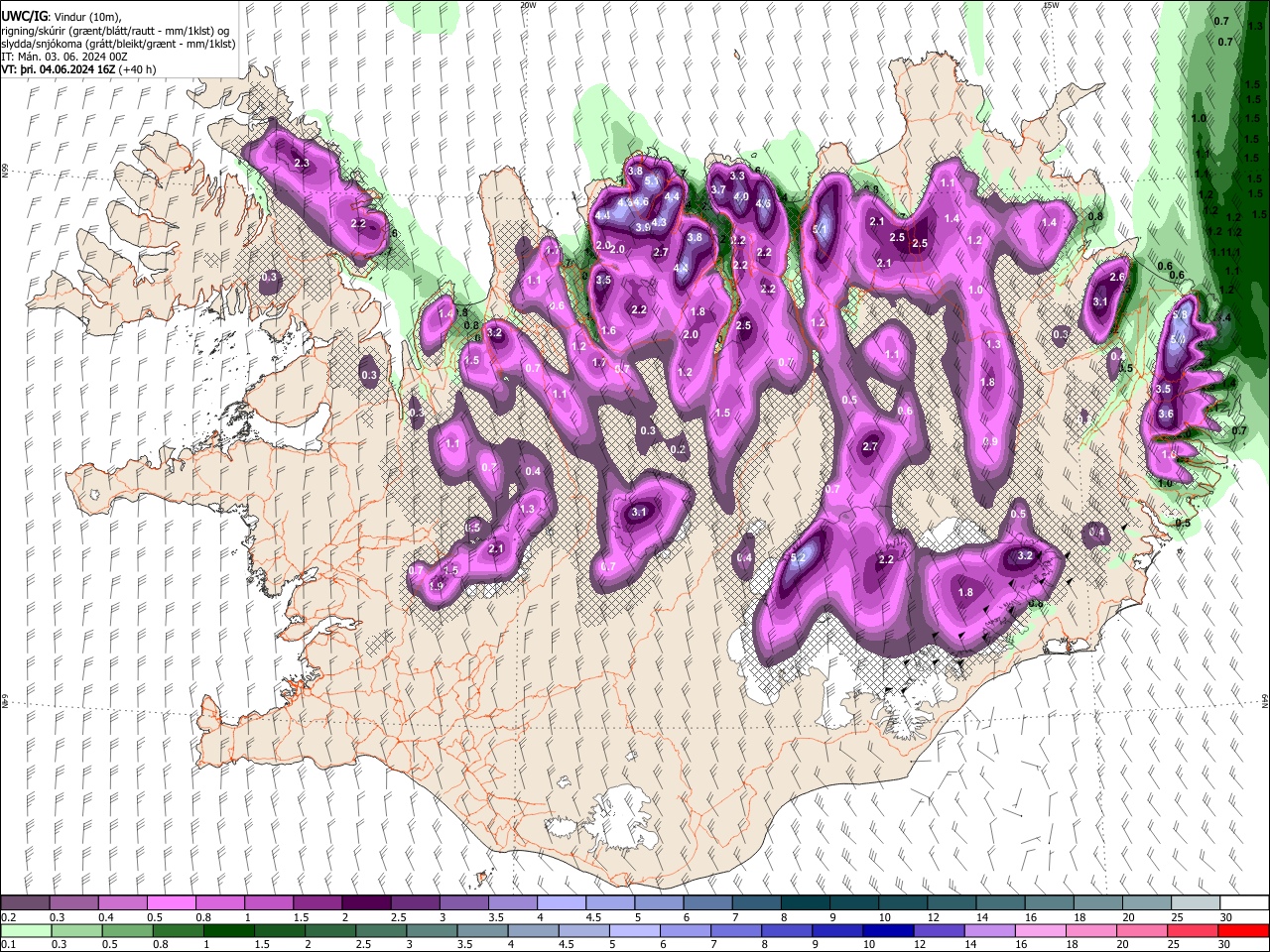
Task: Click the bright pink 0.5 swatch in snow legend
Action: [x=171, y=903]
